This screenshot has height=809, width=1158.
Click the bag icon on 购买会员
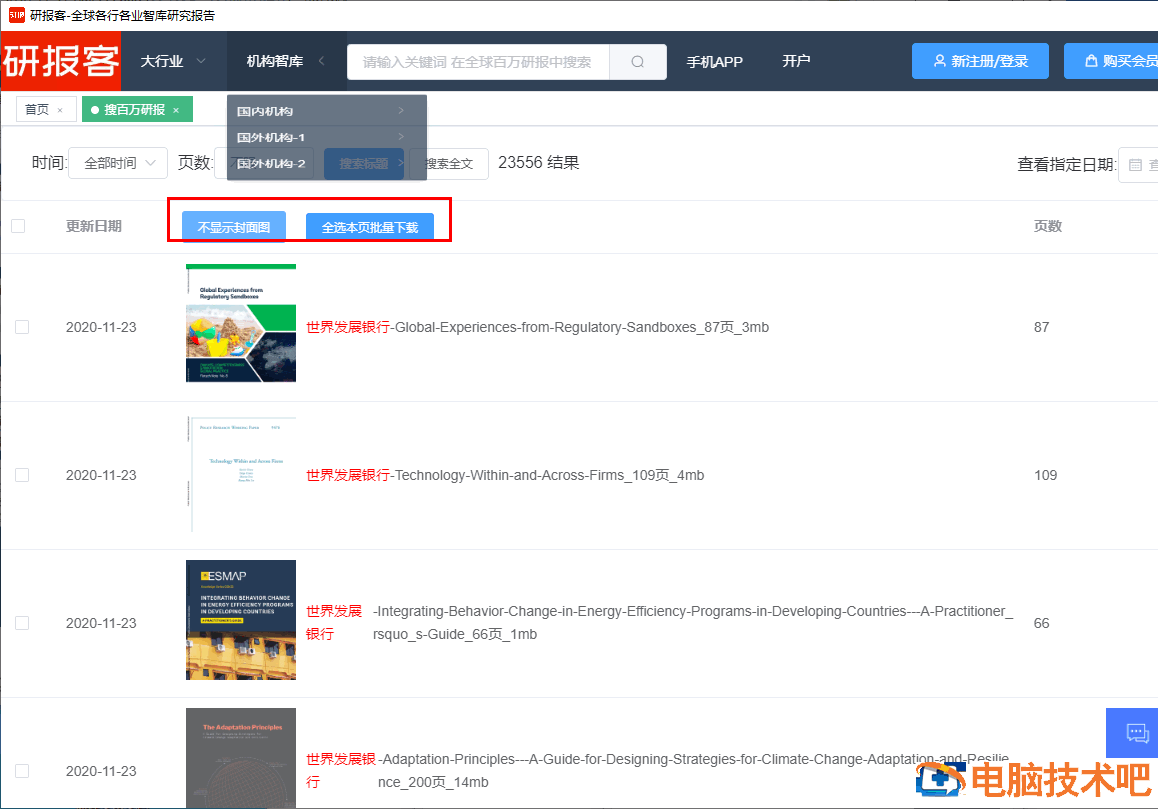point(1091,61)
